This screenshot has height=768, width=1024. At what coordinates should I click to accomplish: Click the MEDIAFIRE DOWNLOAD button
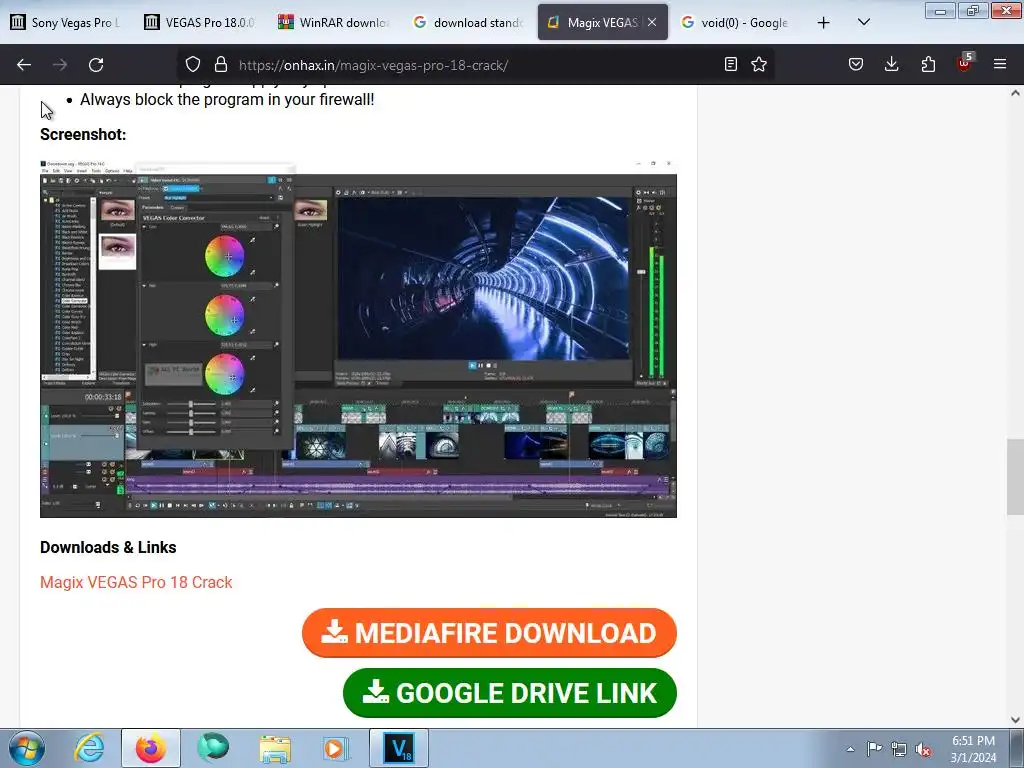pyautogui.click(x=489, y=633)
